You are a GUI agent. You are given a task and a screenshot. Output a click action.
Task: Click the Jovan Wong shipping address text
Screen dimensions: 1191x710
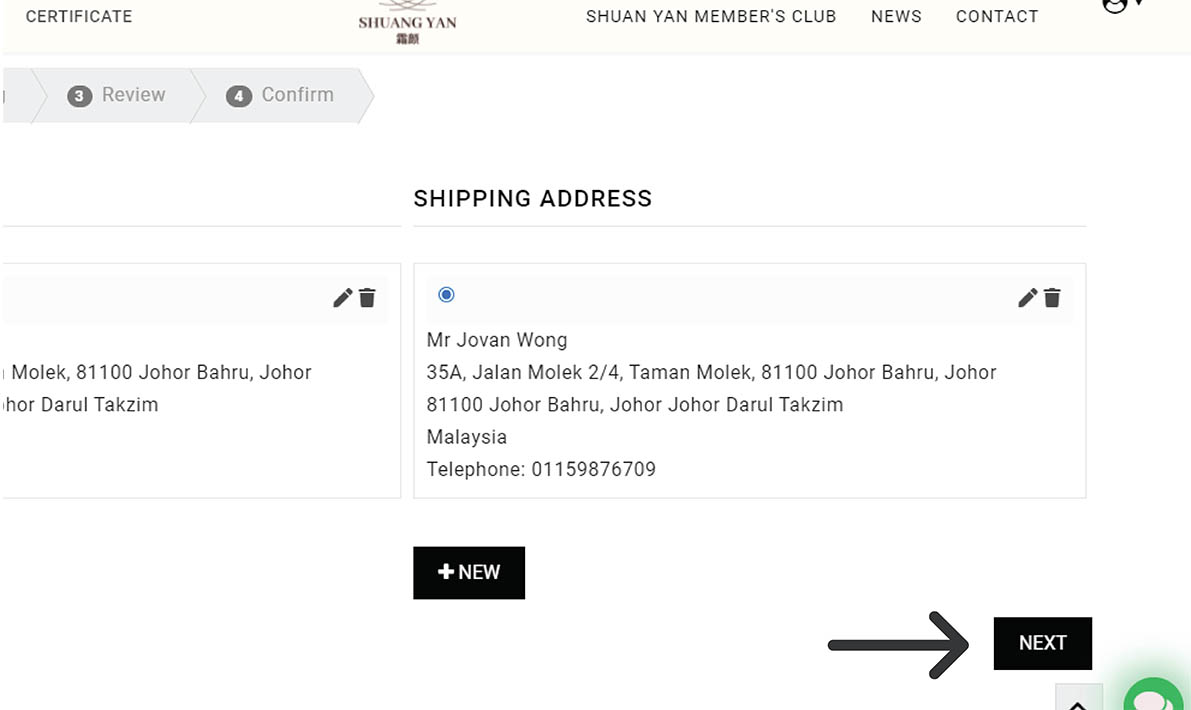point(711,373)
